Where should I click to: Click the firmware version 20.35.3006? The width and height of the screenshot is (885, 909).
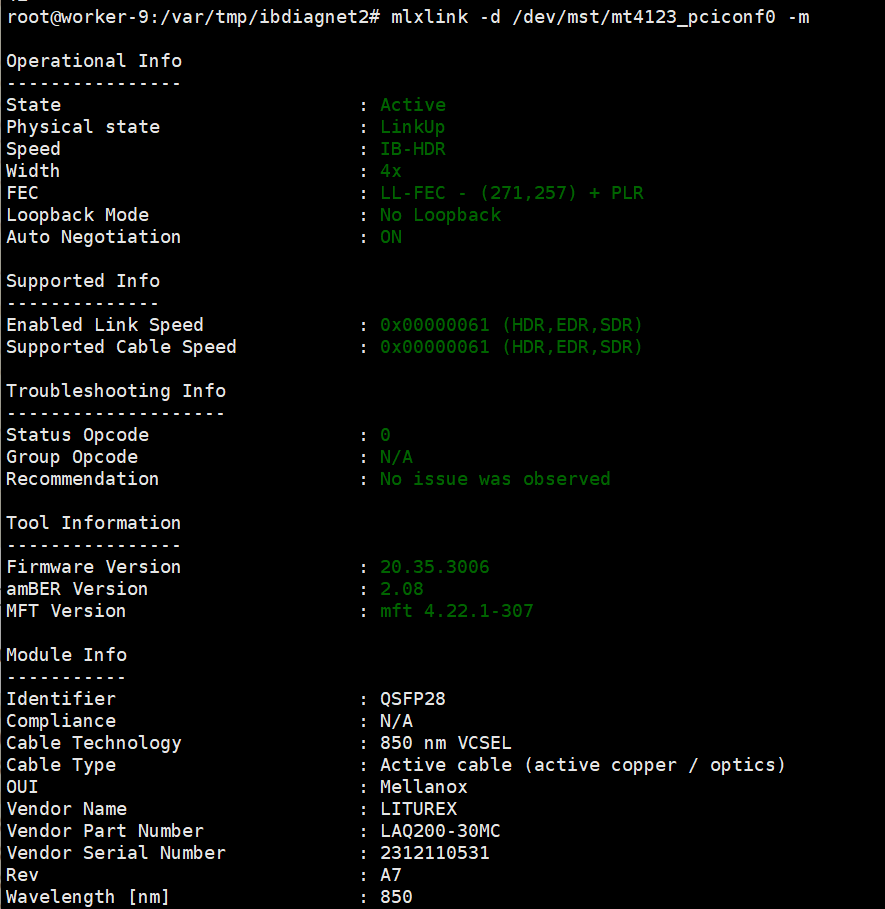tap(435, 567)
